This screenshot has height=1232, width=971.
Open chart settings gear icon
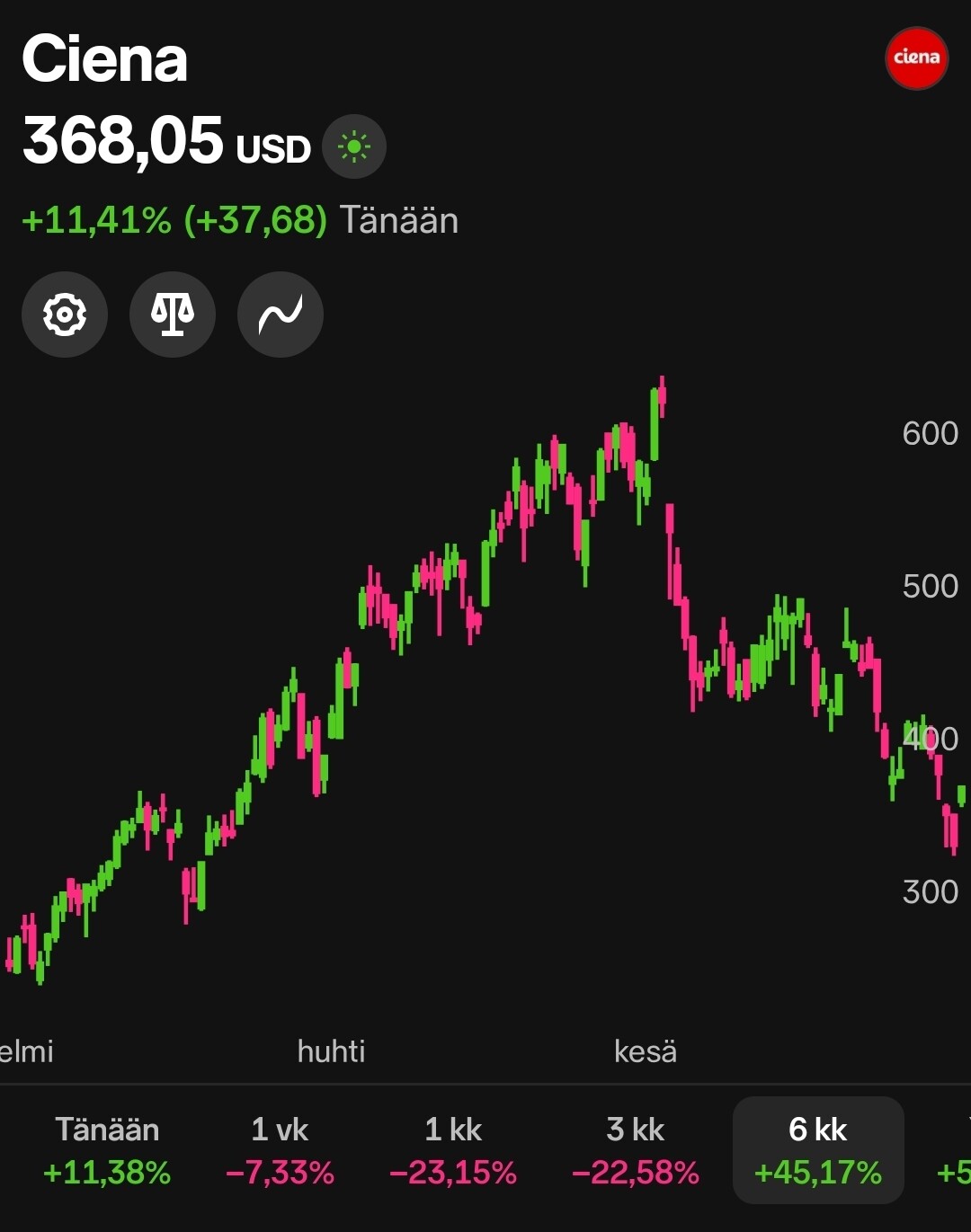click(65, 315)
